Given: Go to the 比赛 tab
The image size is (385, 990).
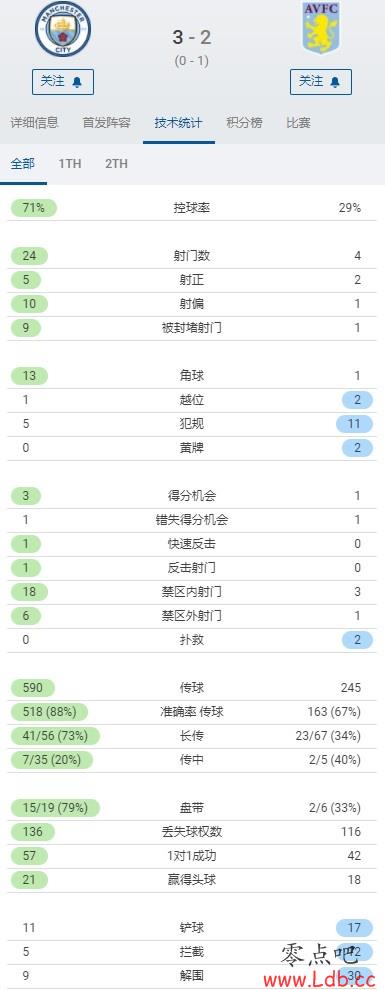Looking at the screenshot, I should coord(298,122).
